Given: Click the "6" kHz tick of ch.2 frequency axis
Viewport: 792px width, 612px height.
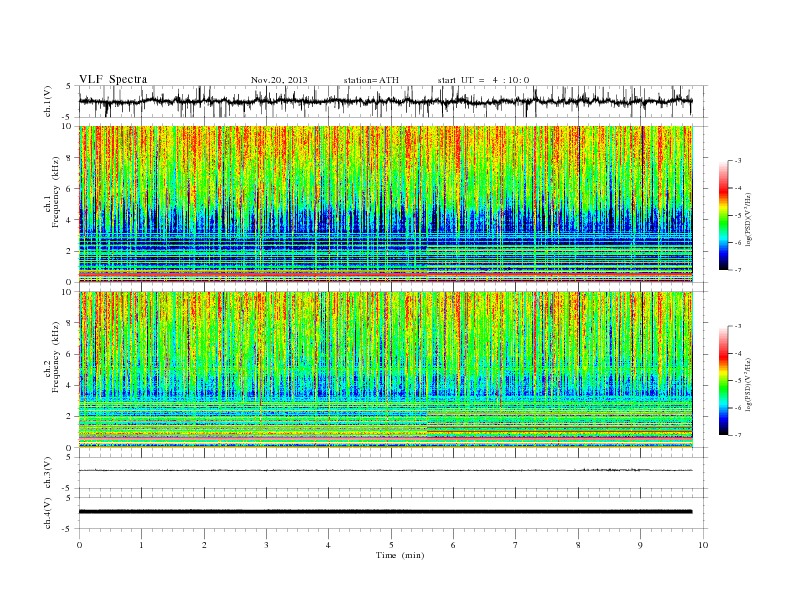Looking at the screenshot, I should 70,354.
